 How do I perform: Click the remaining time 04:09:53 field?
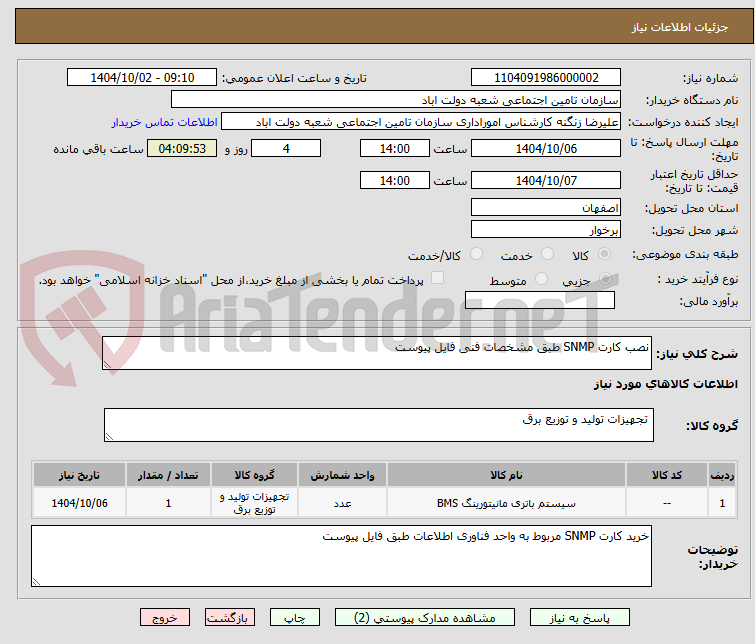coord(182,148)
